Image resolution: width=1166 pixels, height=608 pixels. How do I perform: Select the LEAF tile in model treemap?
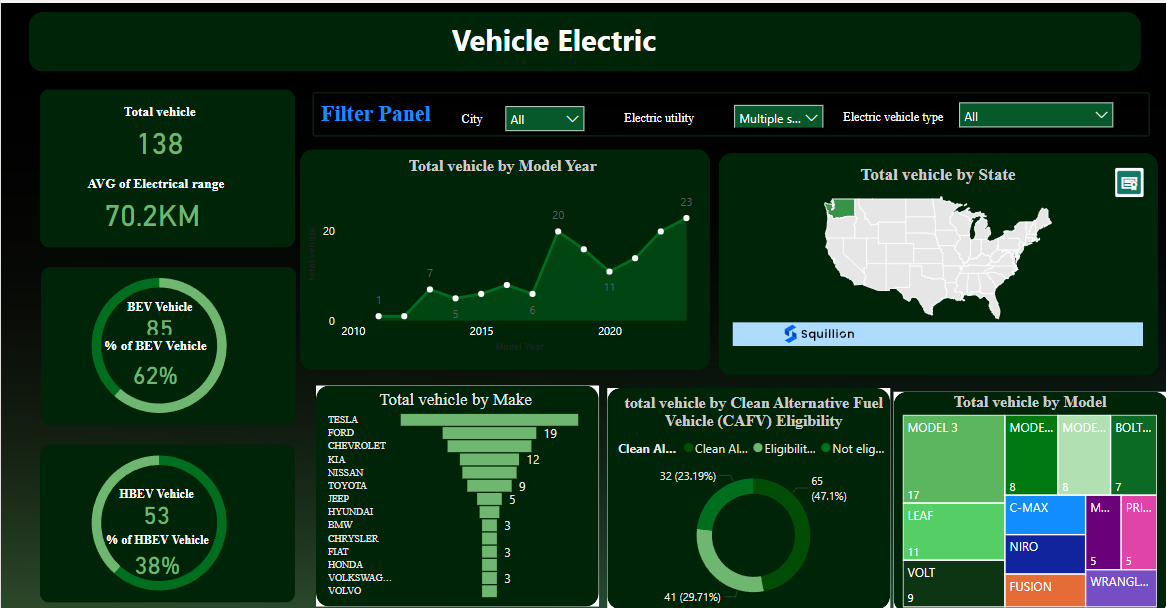[950, 530]
